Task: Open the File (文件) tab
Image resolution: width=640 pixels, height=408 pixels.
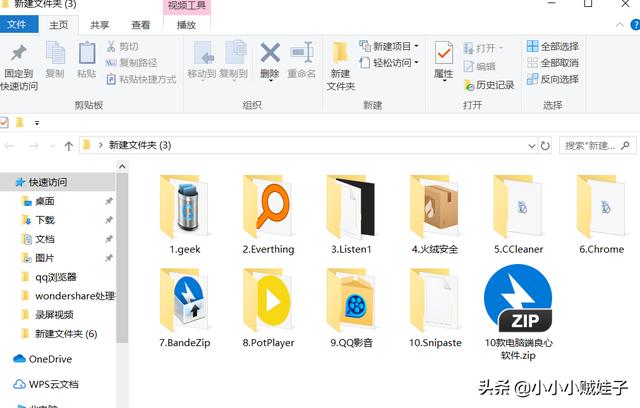Action: pyautogui.click(x=17, y=24)
